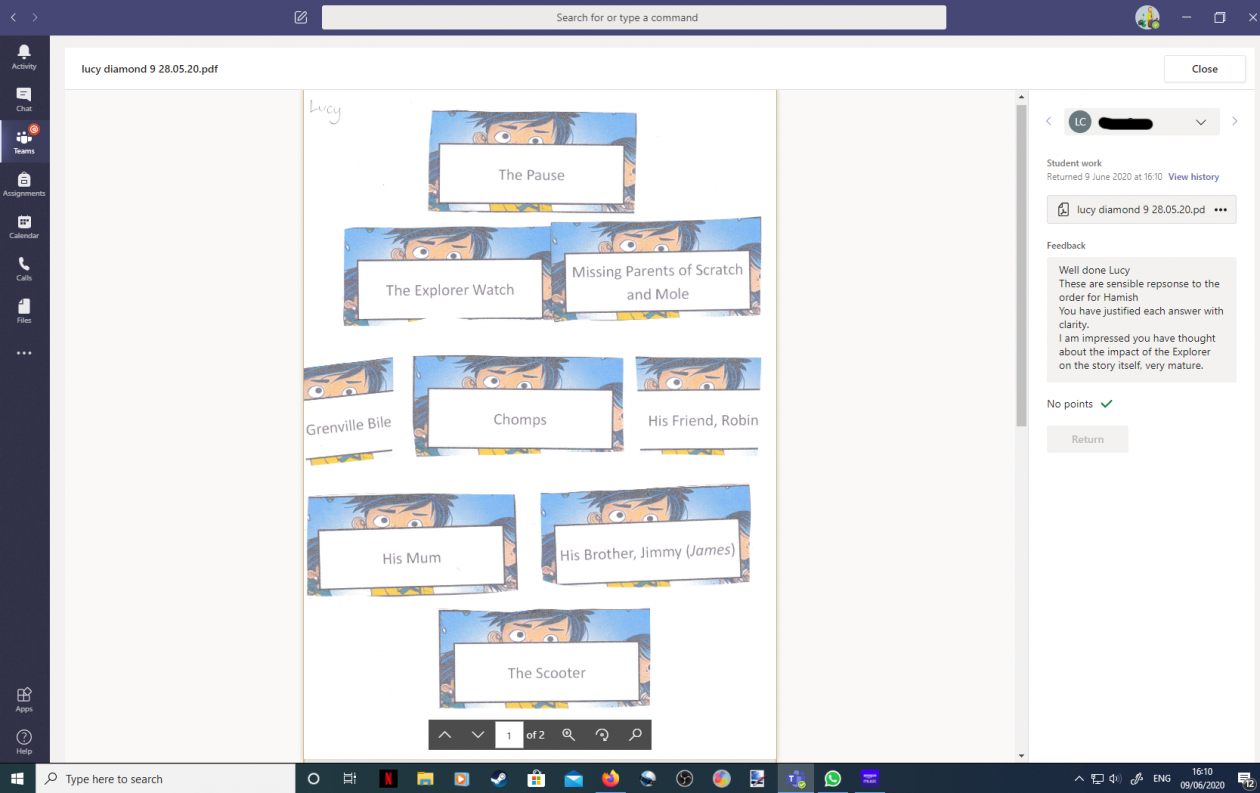Screen dimensions: 1260x793
Task: Click the PDF title 'lucy diamond 9 28.05.20.pdf'
Action: (150, 69)
